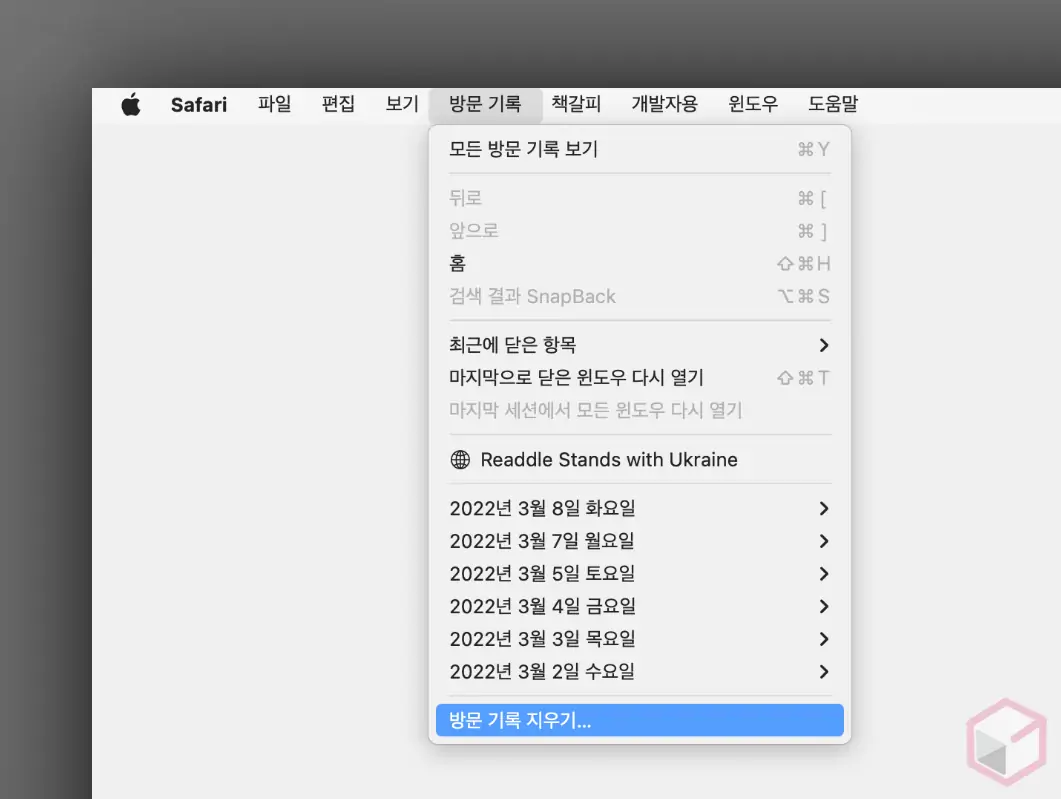Choose 방문 기록 지우기... to clear history

click(x=639, y=721)
